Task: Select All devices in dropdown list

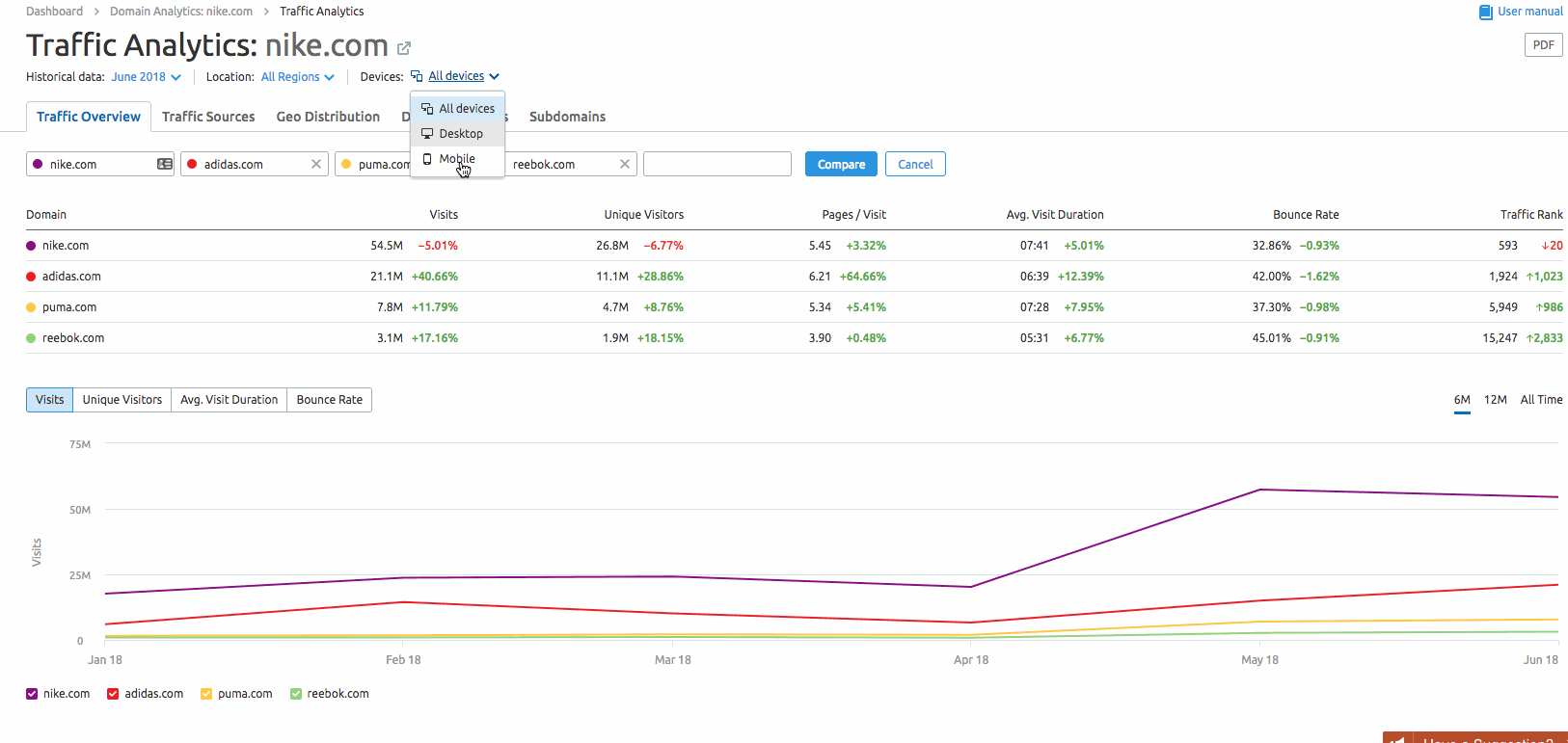Action: point(466,109)
